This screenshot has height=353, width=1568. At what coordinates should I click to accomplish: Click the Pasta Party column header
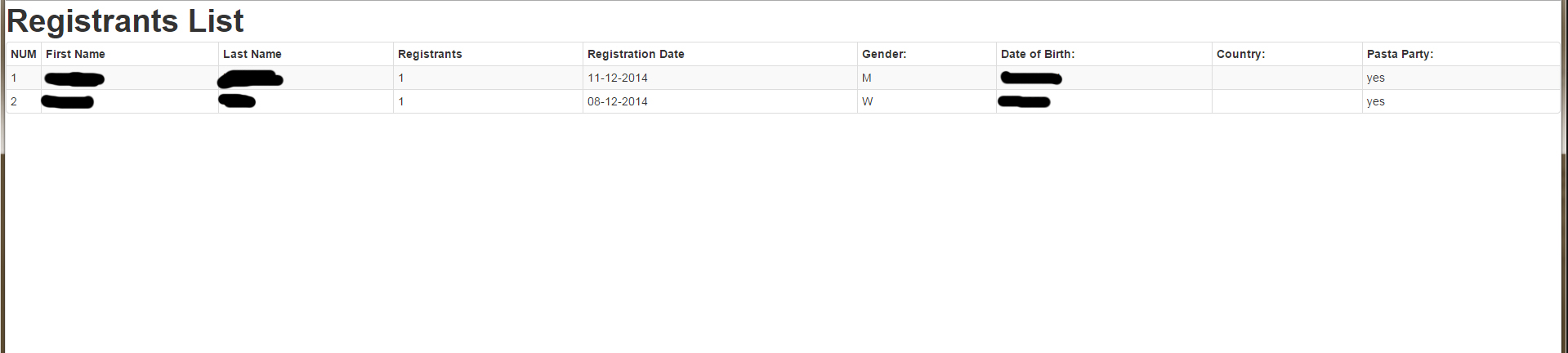[1400, 54]
